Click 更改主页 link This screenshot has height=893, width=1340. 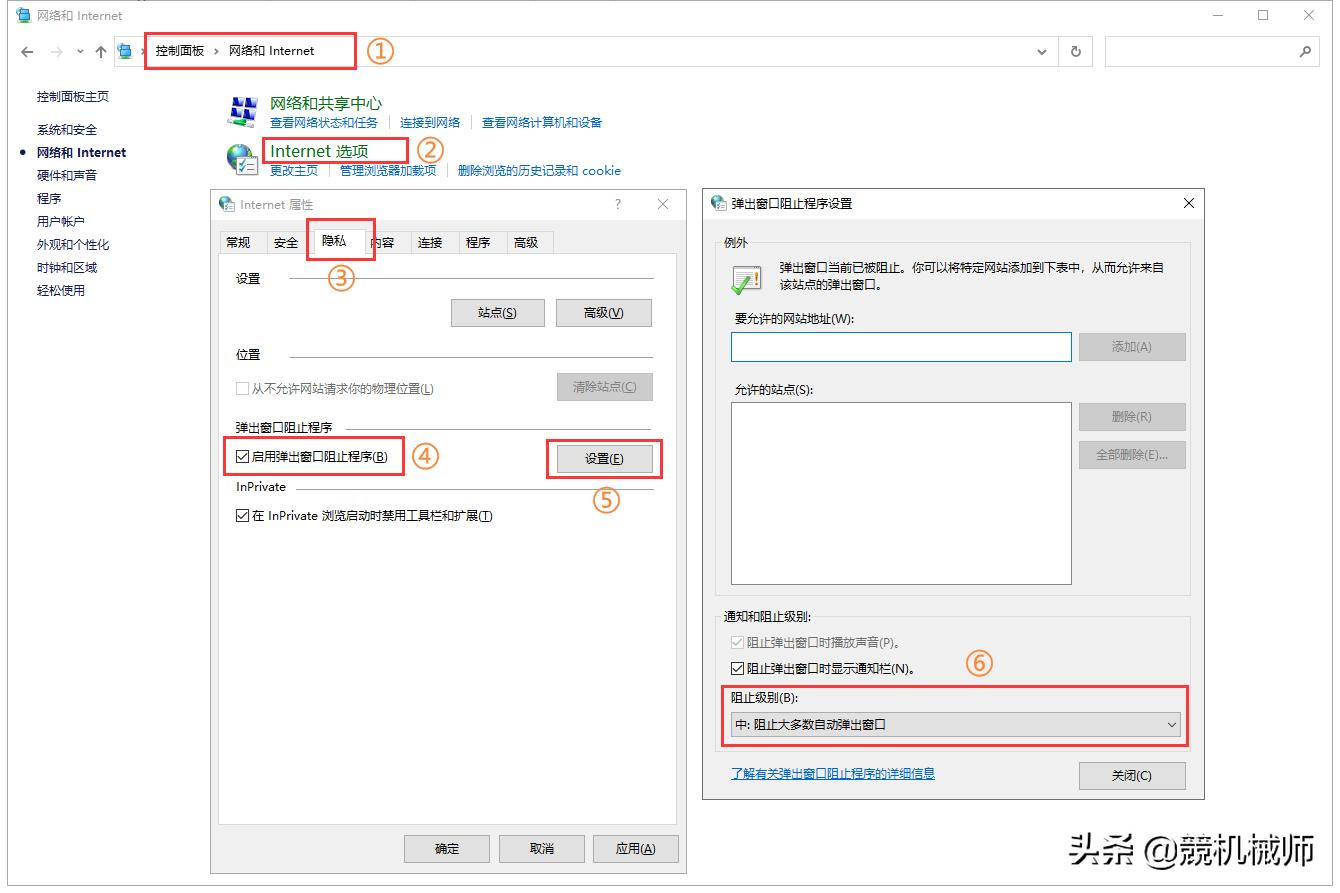294,170
